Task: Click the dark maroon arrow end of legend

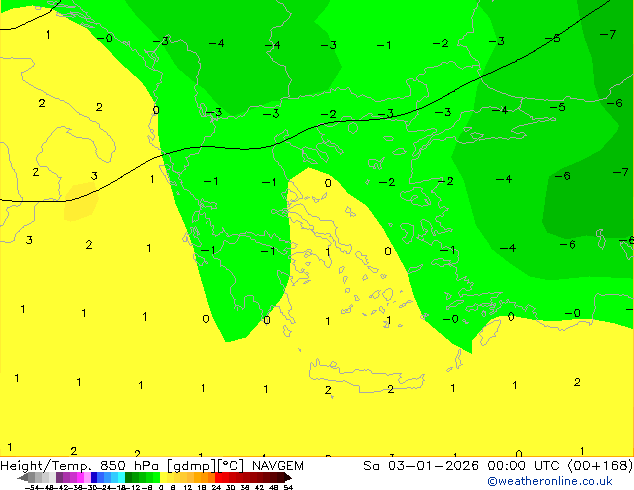Action: coord(288,477)
